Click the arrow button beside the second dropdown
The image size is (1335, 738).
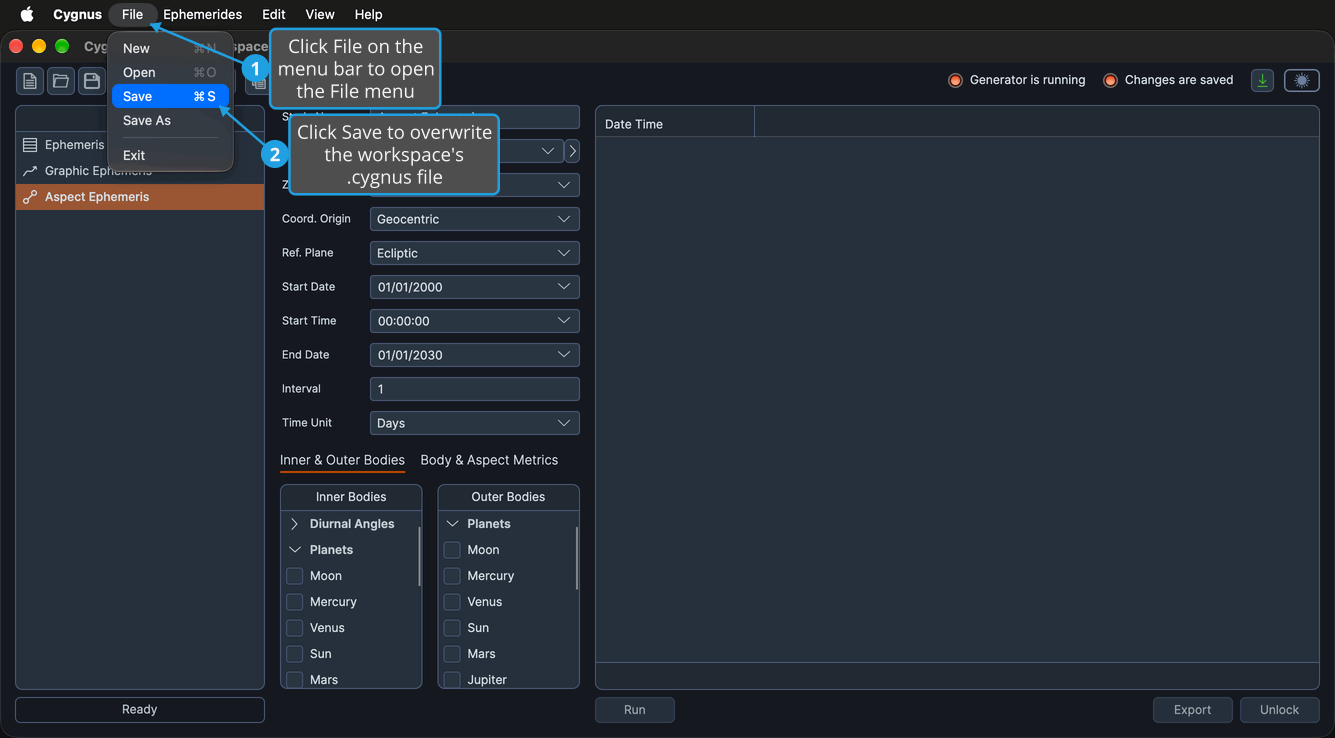click(x=572, y=151)
